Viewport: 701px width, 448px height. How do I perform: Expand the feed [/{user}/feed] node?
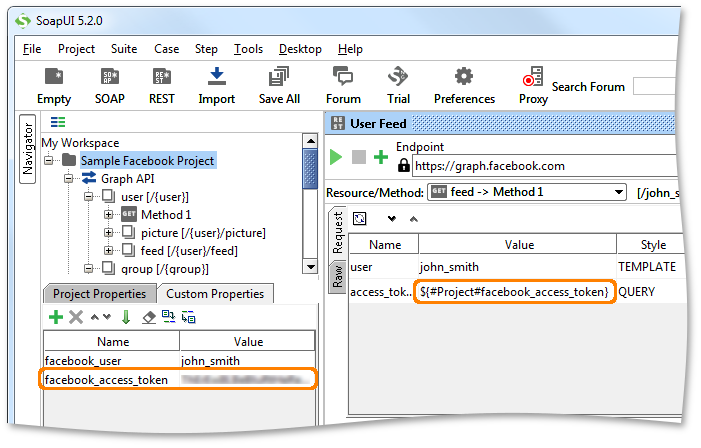point(108,250)
